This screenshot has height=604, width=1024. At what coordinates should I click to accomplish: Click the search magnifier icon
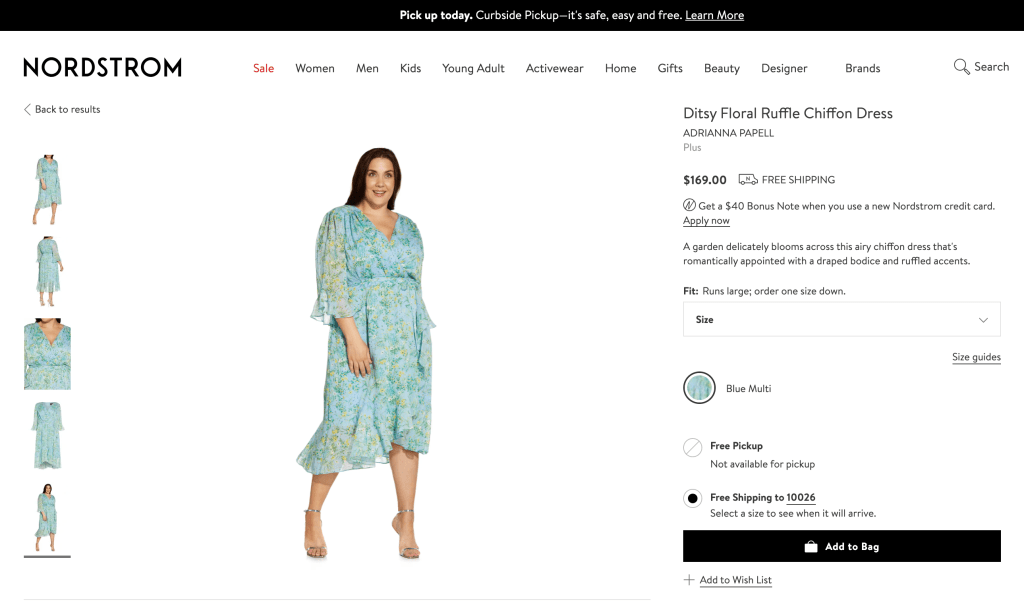click(961, 67)
